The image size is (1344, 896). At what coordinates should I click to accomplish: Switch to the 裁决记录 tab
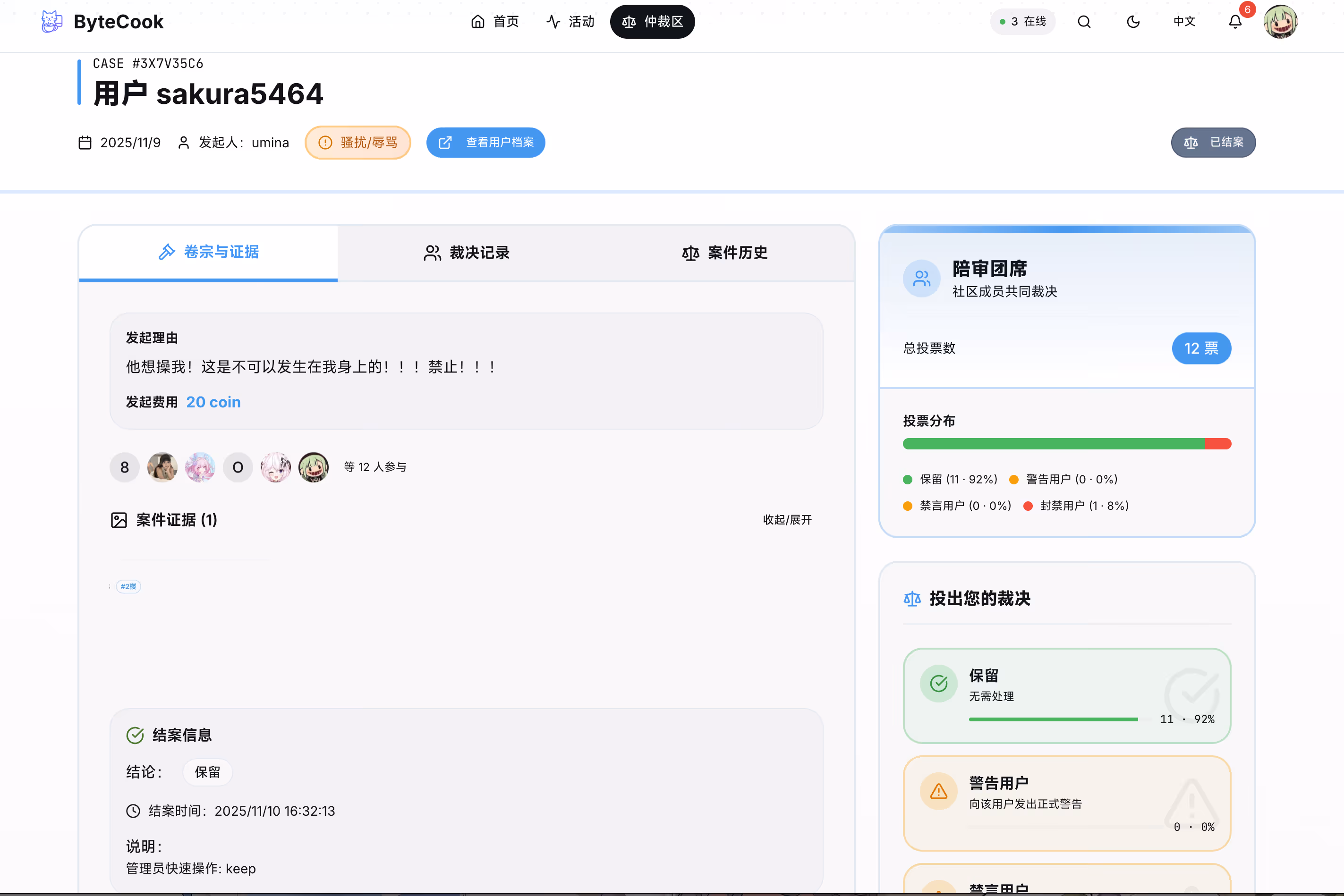(467, 253)
